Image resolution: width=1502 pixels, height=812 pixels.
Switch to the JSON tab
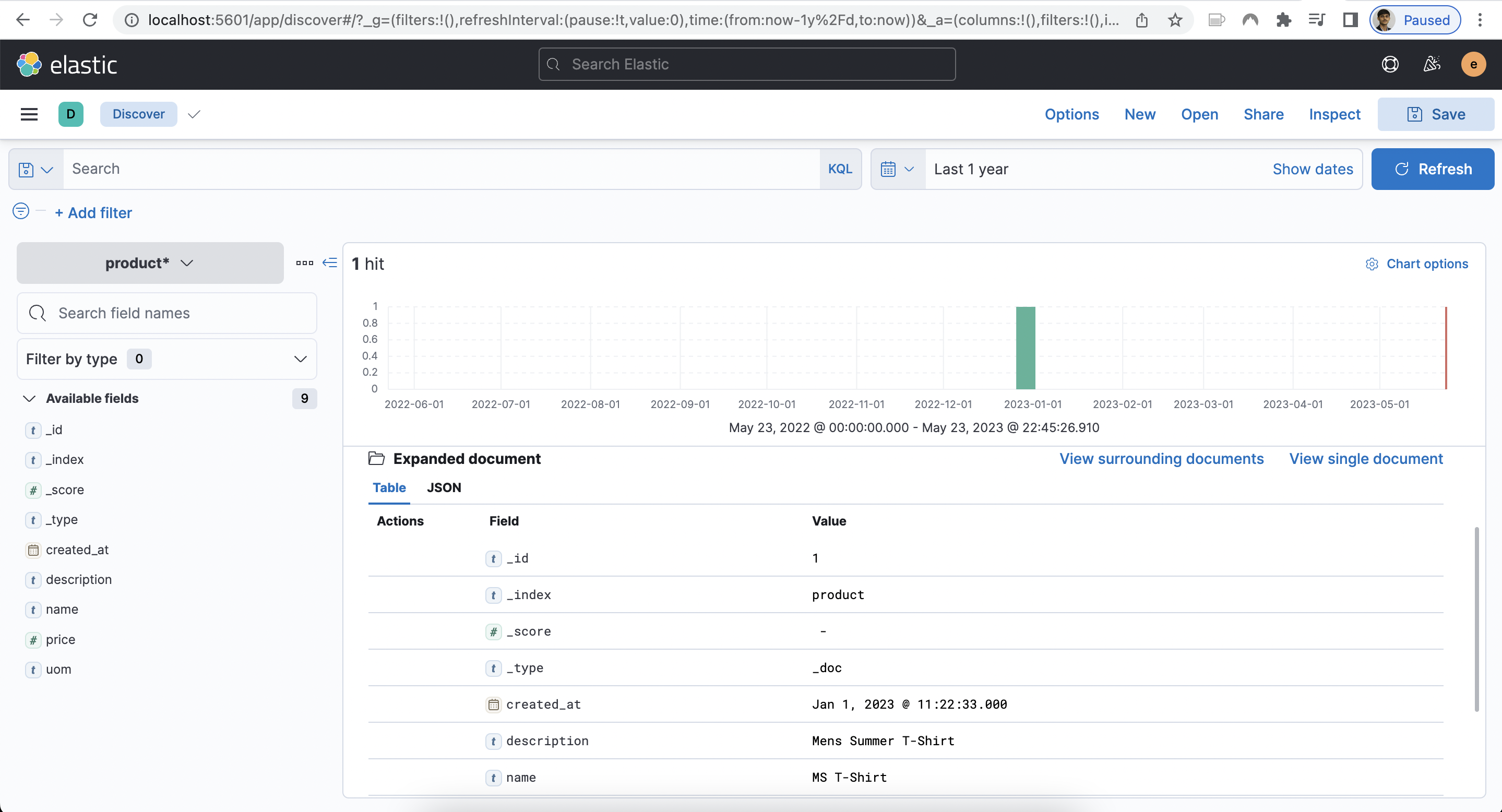point(443,487)
